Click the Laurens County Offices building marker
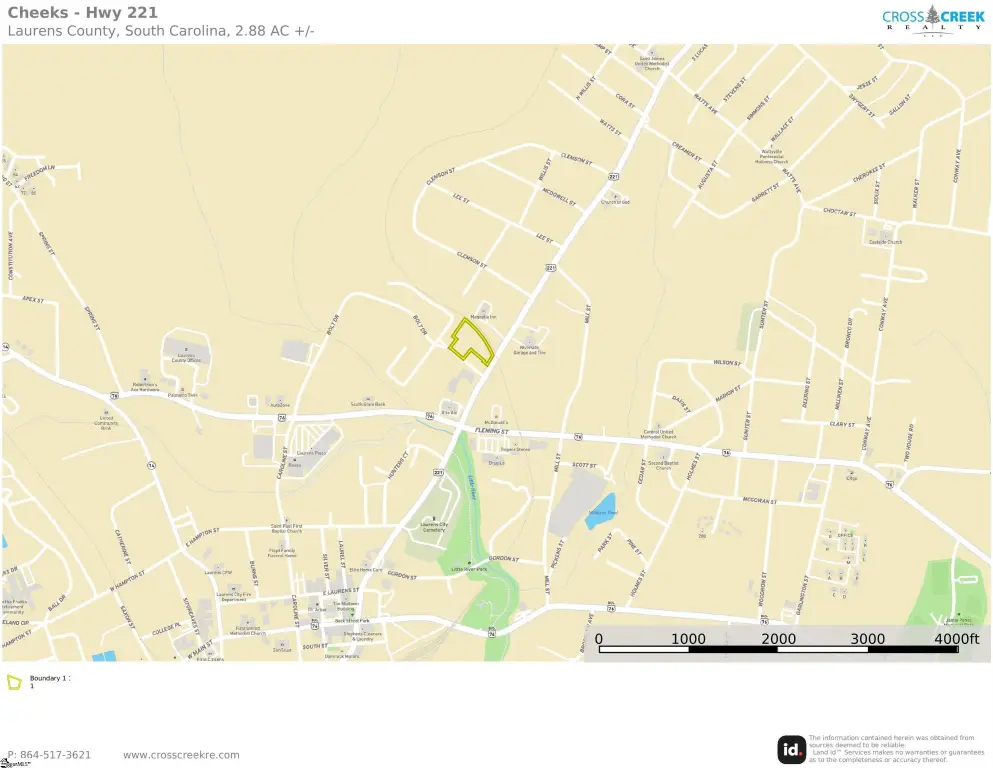 [x=186, y=350]
